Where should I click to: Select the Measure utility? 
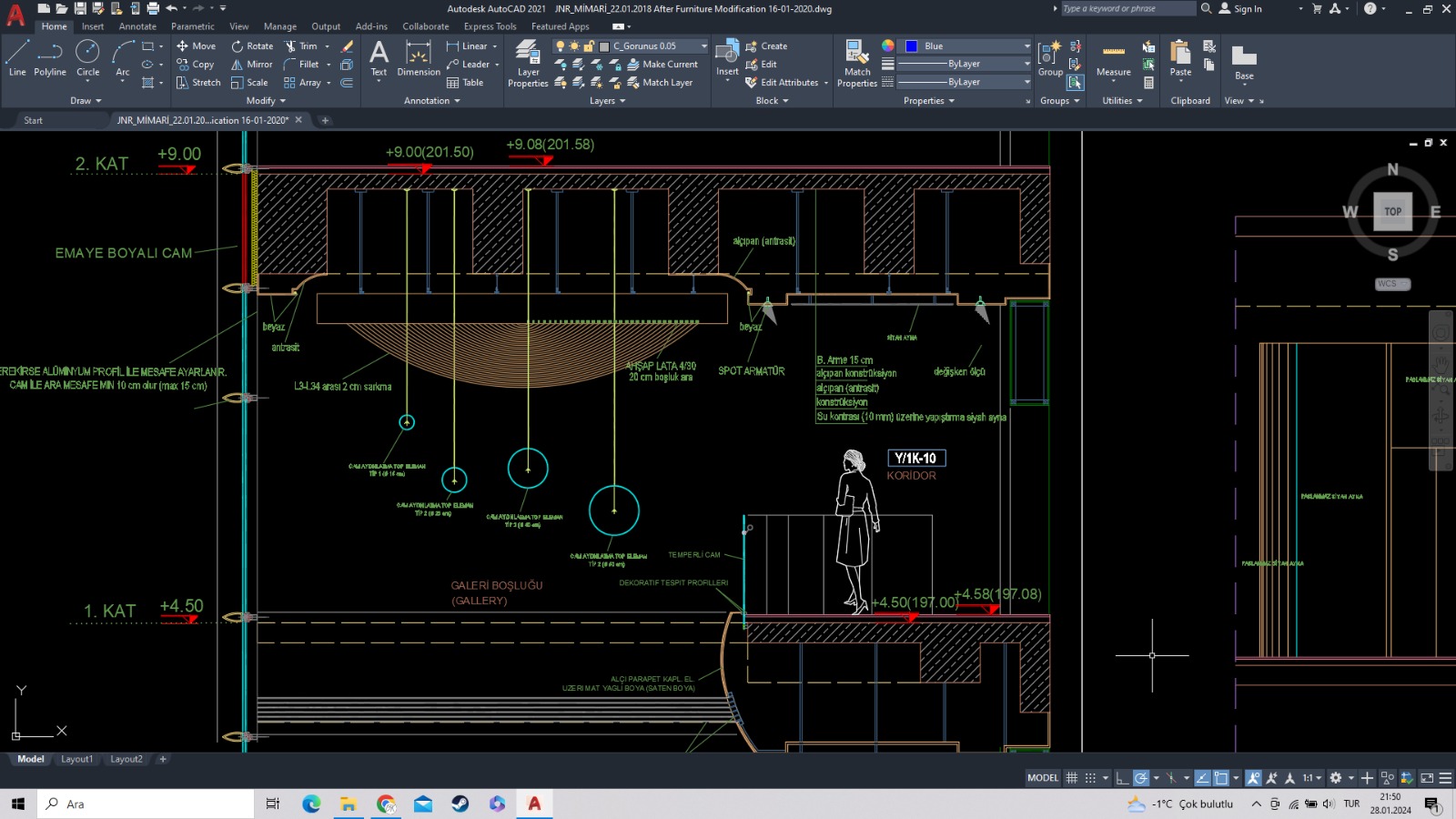point(1113,60)
